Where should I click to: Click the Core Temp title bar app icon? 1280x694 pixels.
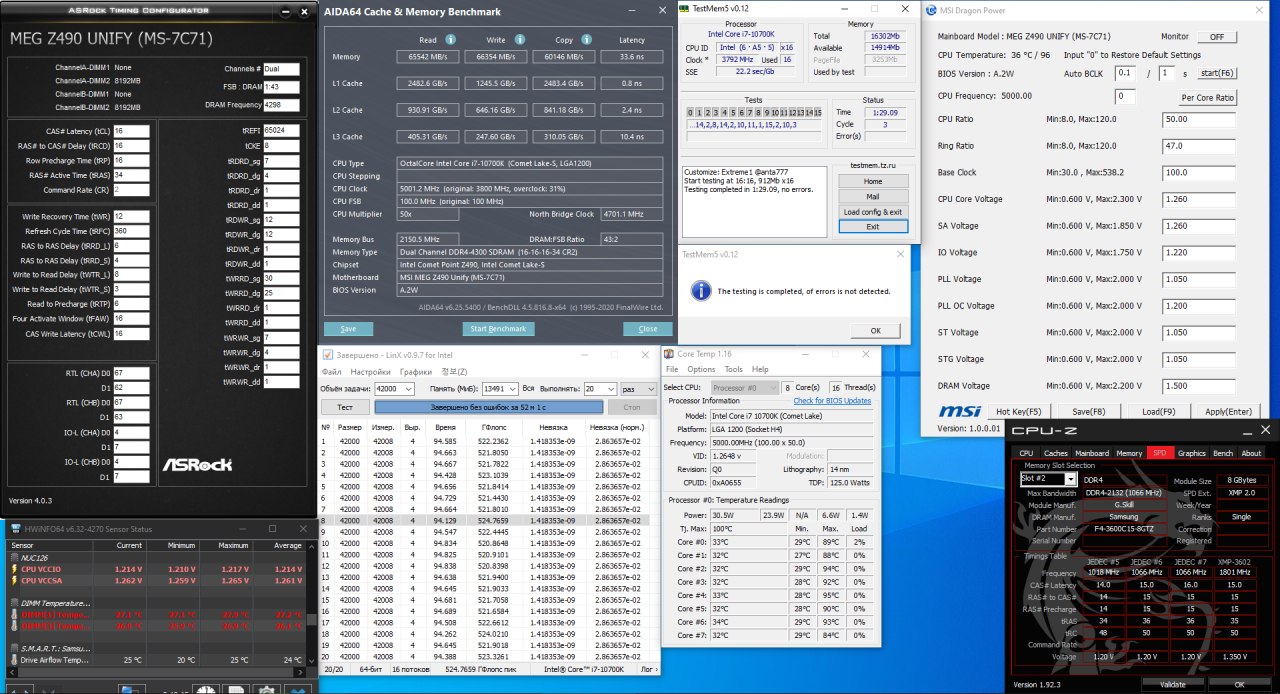pyautogui.click(x=670, y=354)
